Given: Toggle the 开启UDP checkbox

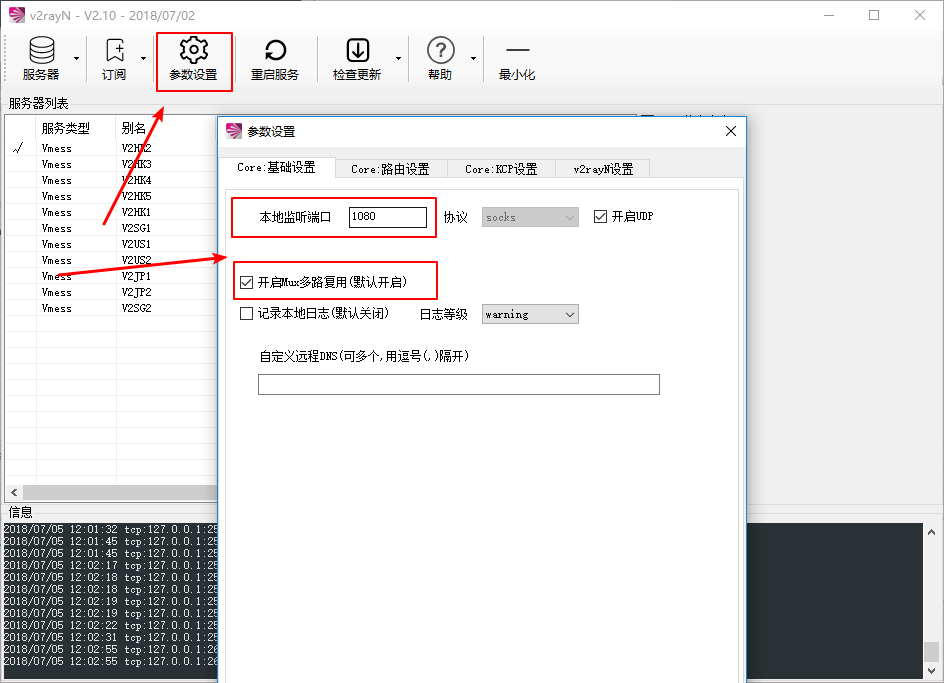Looking at the screenshot, I should 600,216.
